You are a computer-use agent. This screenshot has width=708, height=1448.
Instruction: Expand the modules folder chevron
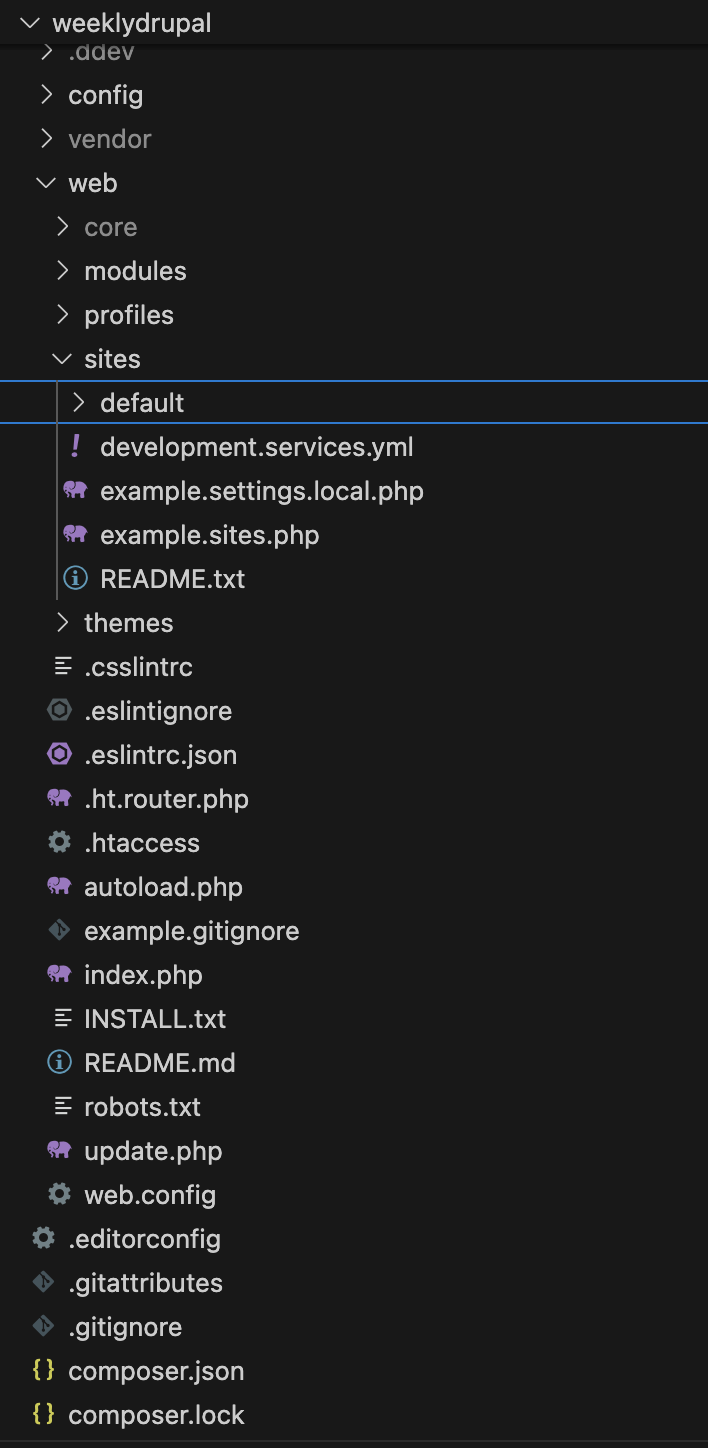pos(62,271)
